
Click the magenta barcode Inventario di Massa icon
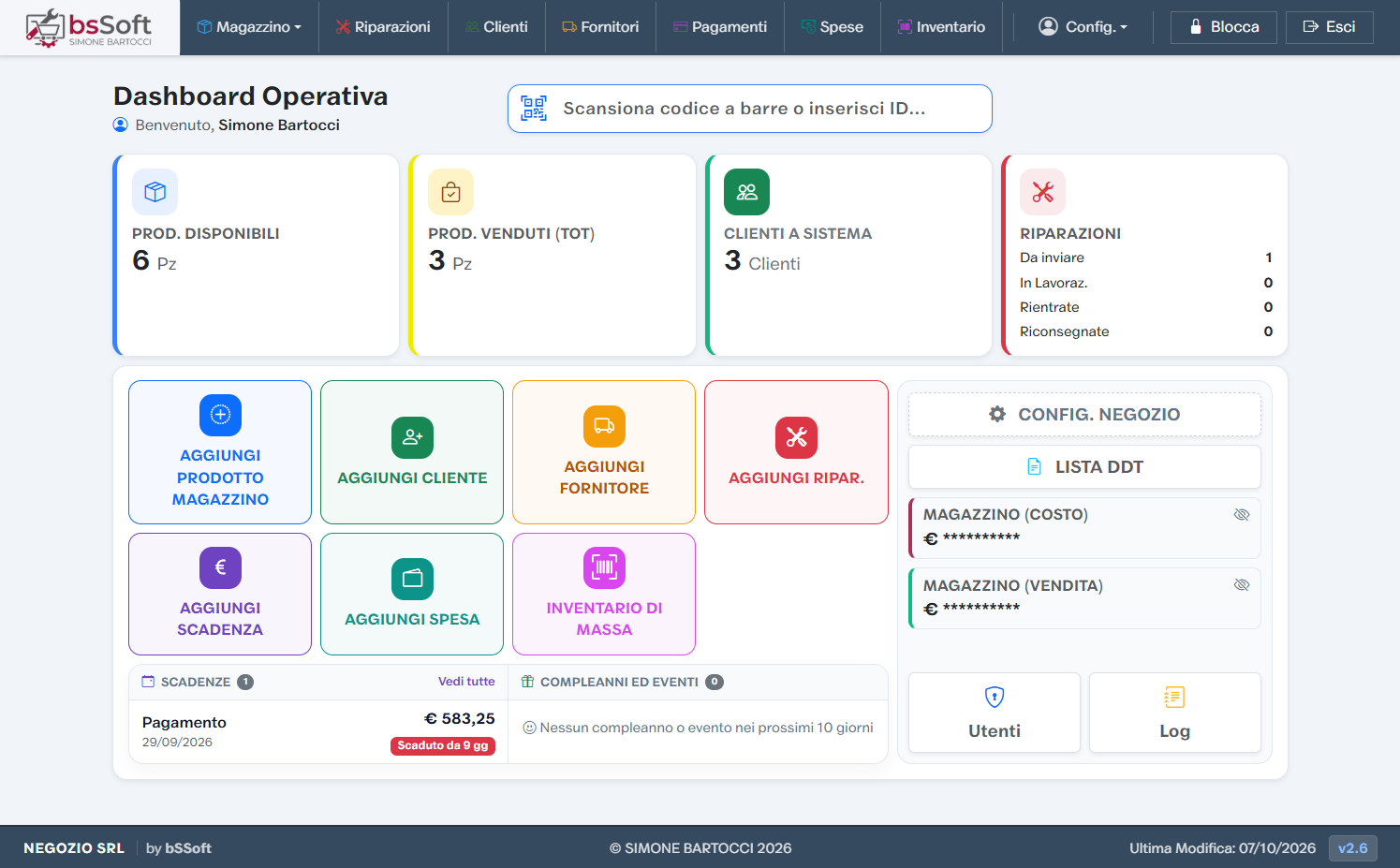(604, 567)
